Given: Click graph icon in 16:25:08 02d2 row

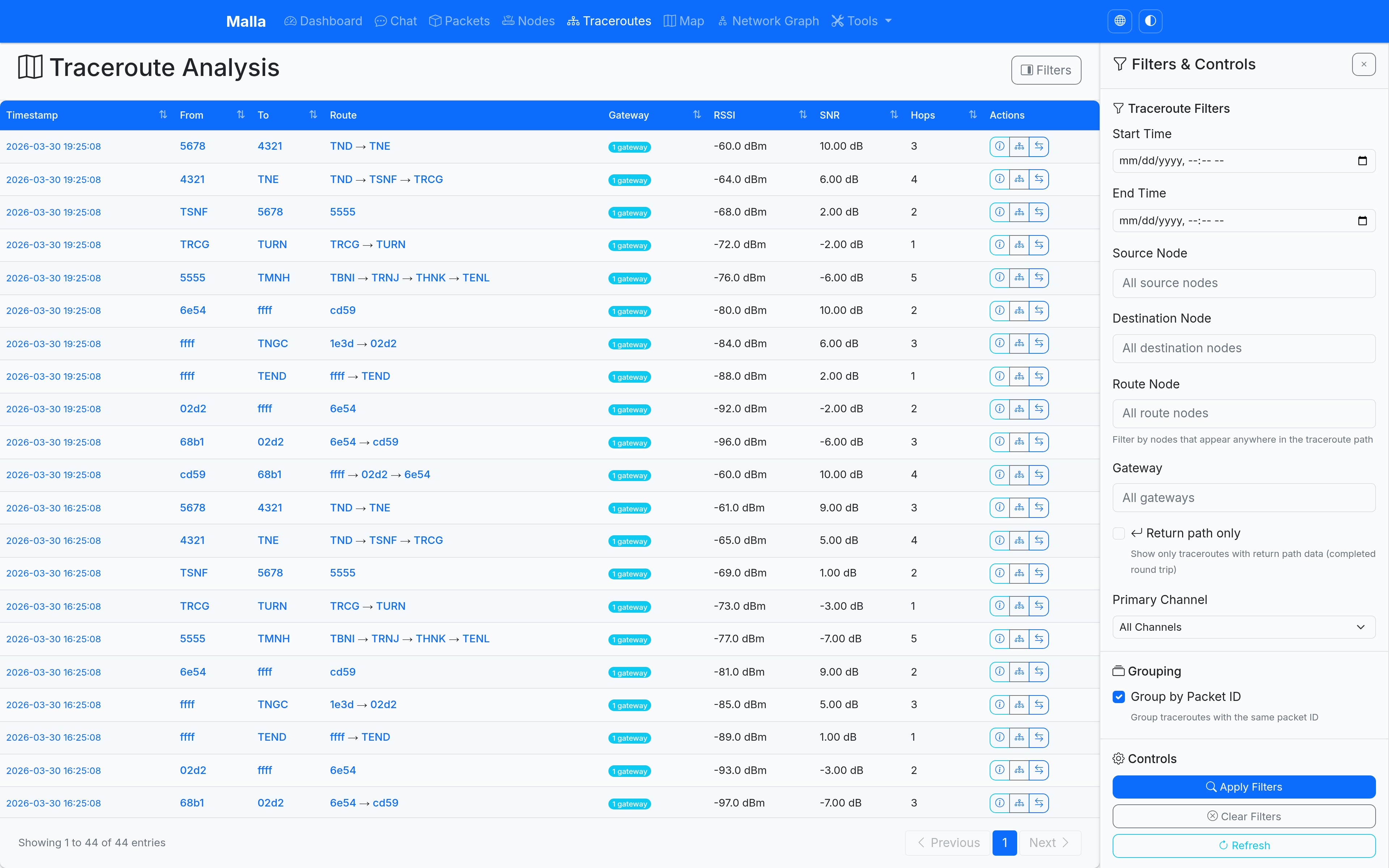Looking at the screenshot, I should click(1019, 770).
